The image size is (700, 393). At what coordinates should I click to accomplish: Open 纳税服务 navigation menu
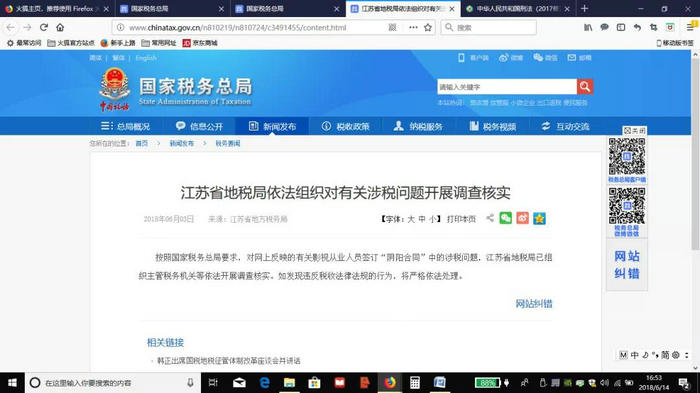pyautogui.click(x=418, y=126)
